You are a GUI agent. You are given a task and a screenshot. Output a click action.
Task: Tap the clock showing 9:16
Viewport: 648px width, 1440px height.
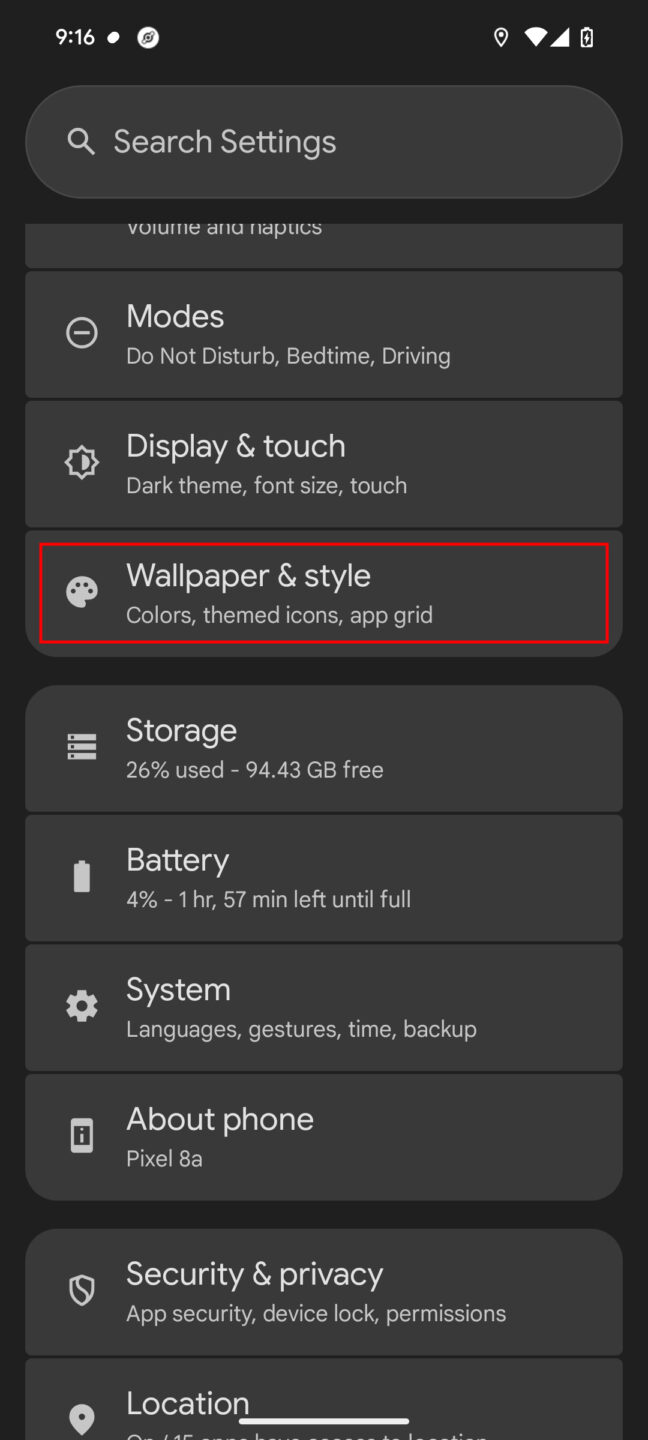[75, 37]
